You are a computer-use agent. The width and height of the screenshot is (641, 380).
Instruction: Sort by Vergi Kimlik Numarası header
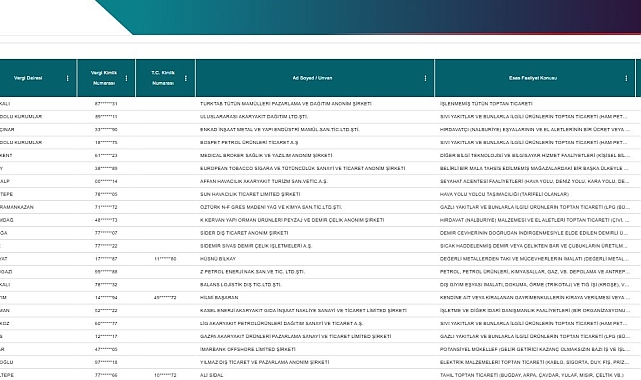tap(104, 78)
